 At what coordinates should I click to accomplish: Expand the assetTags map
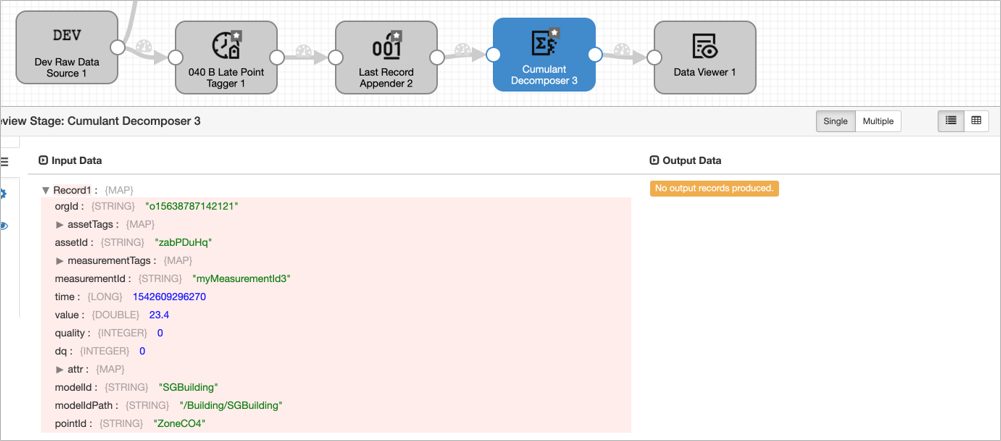[x=60, y=224]
